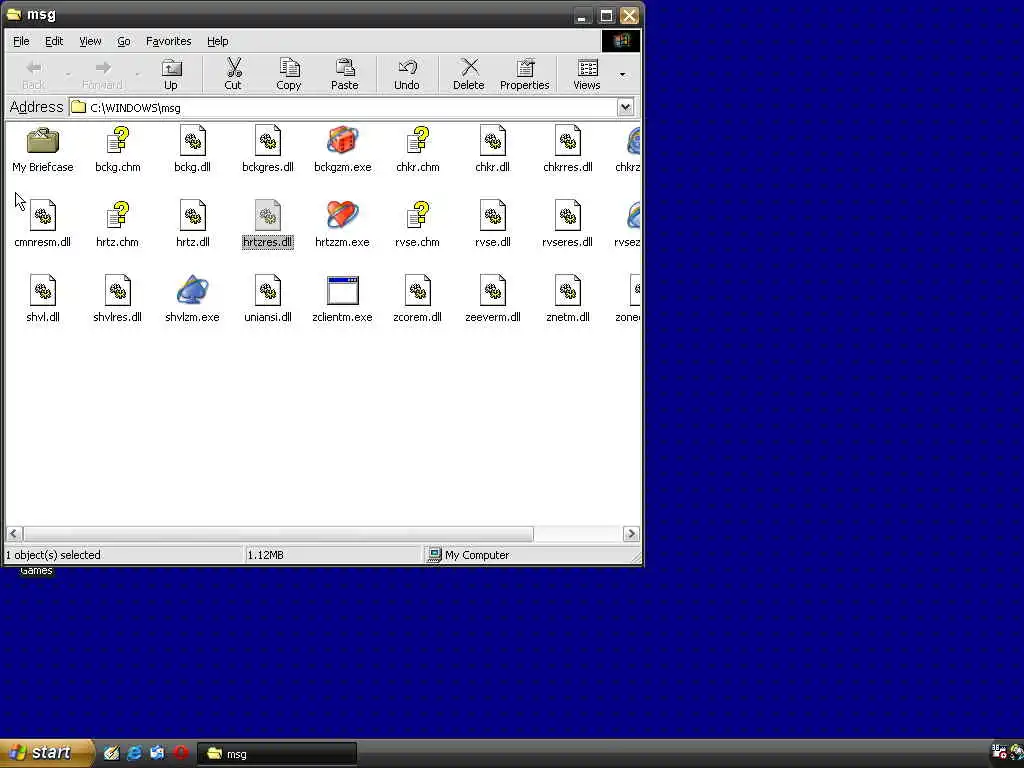Select the bckg.chm help file
1024x768 pixels.
118,150
